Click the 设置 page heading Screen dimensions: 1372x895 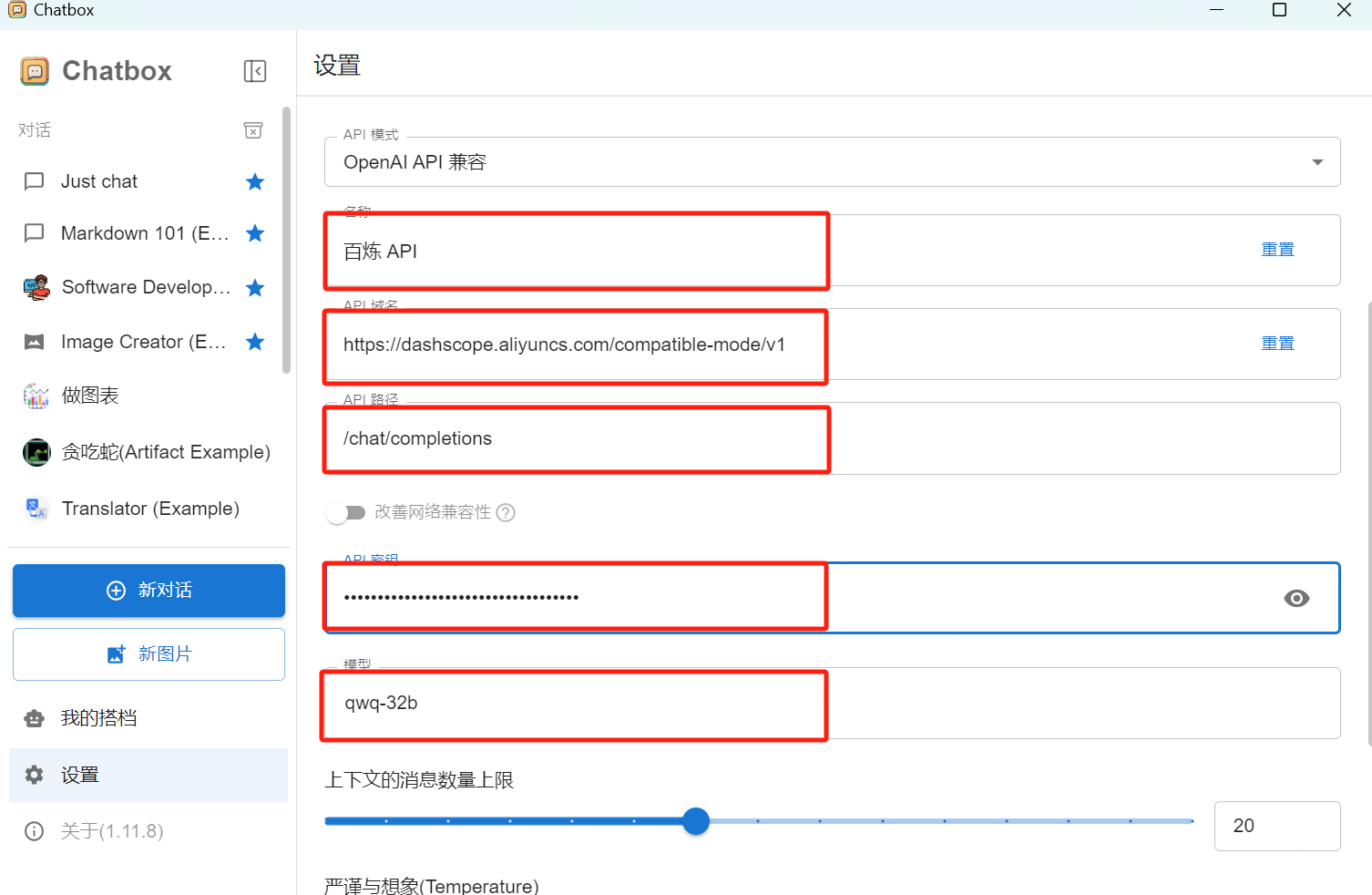tap(337, 66)
